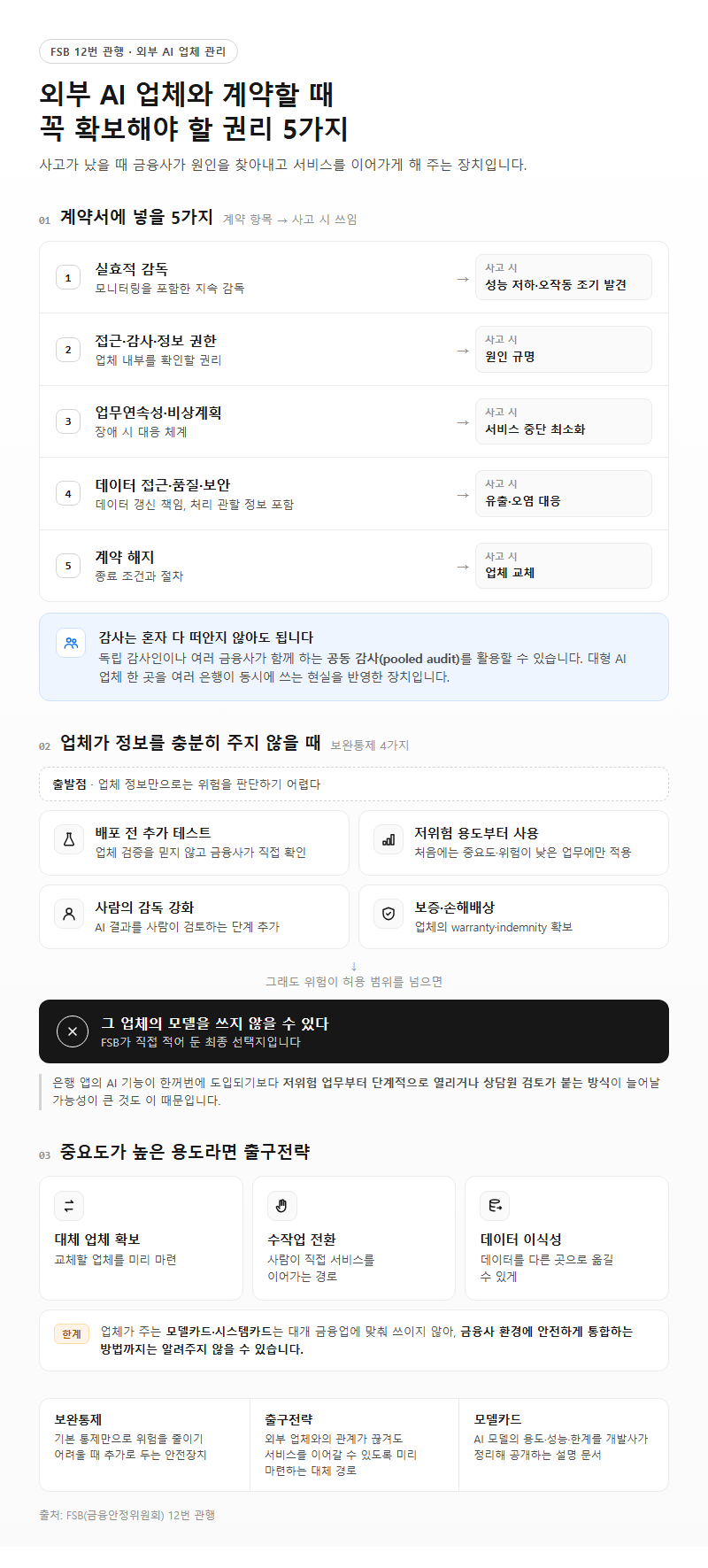Screen dimensions: 708x1568
Task: Click the 접근·감사·정보 권한 heading
Action: point(156,341)
